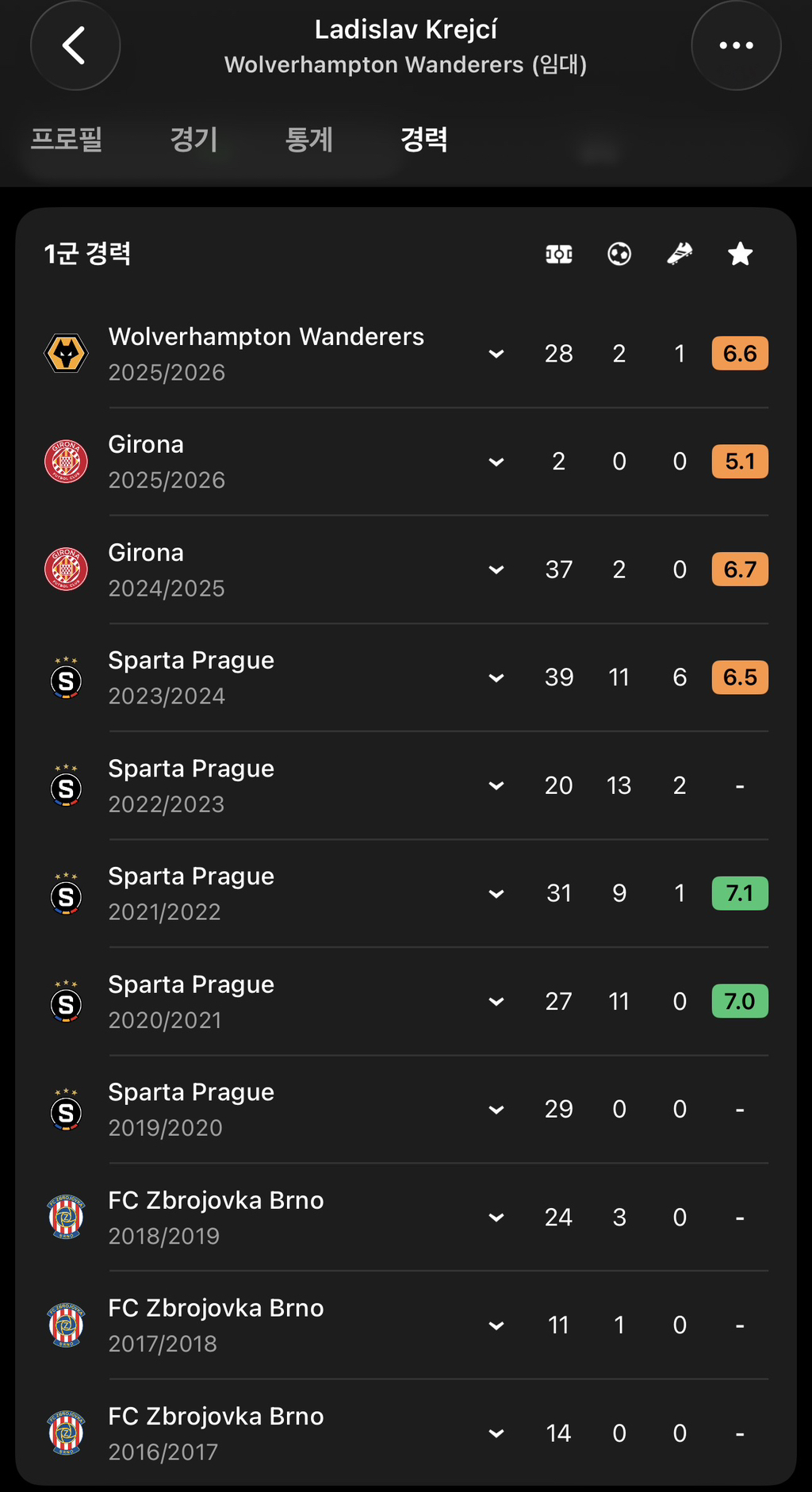Tap the Sparta Prague 2022/2023 team name
812x1492 pixels.
191,769
